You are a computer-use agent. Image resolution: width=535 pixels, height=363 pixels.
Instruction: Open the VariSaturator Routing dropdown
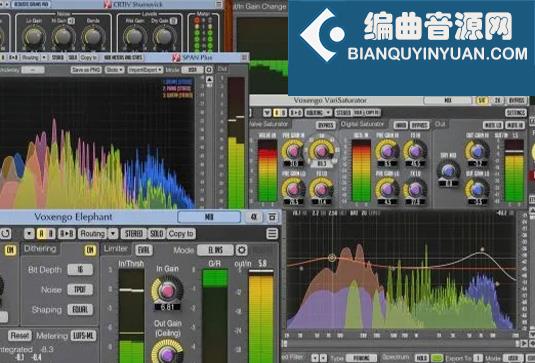[318, 113]
